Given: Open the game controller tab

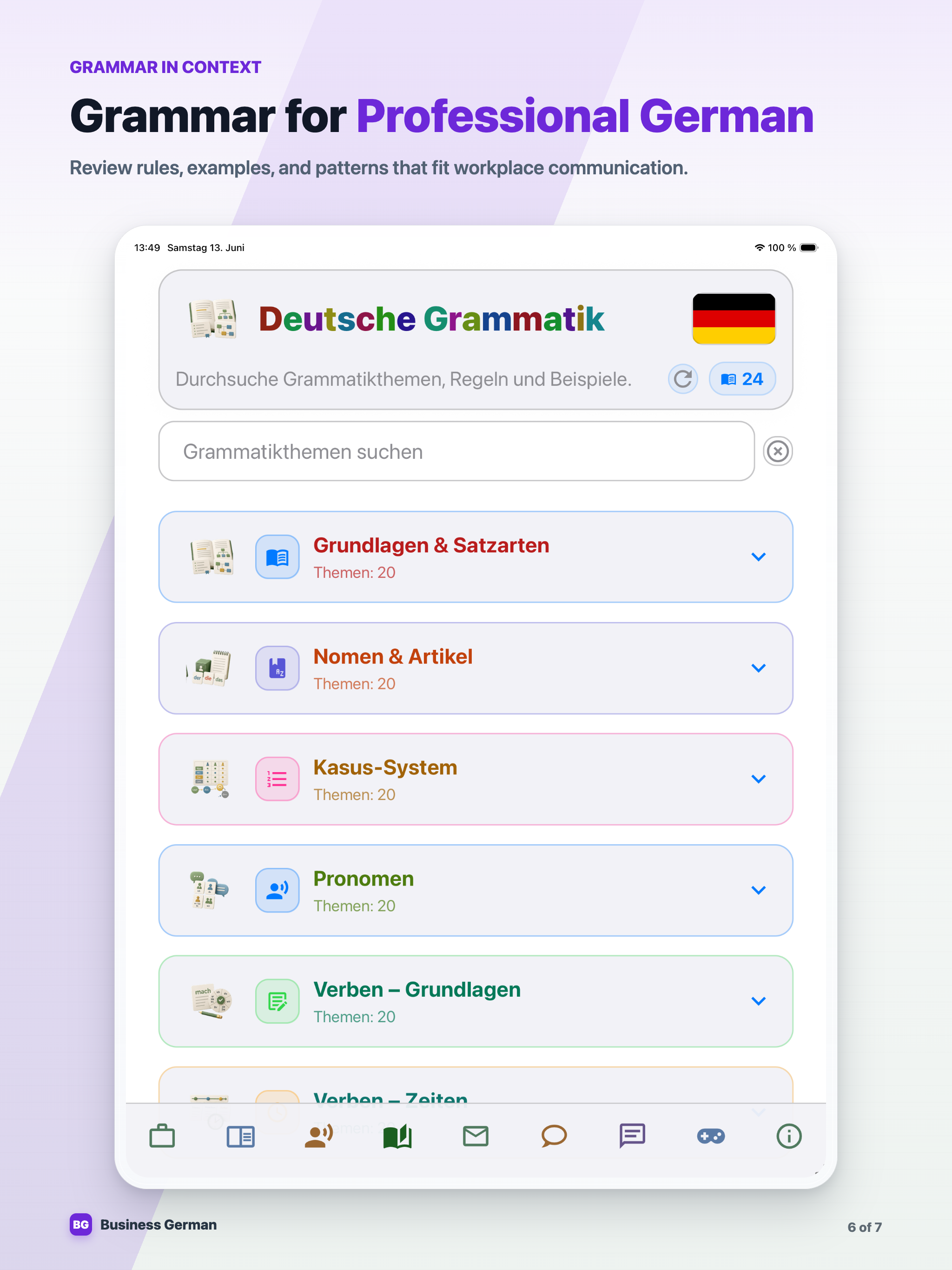Looking at the screenshot, I should 711,1136.
